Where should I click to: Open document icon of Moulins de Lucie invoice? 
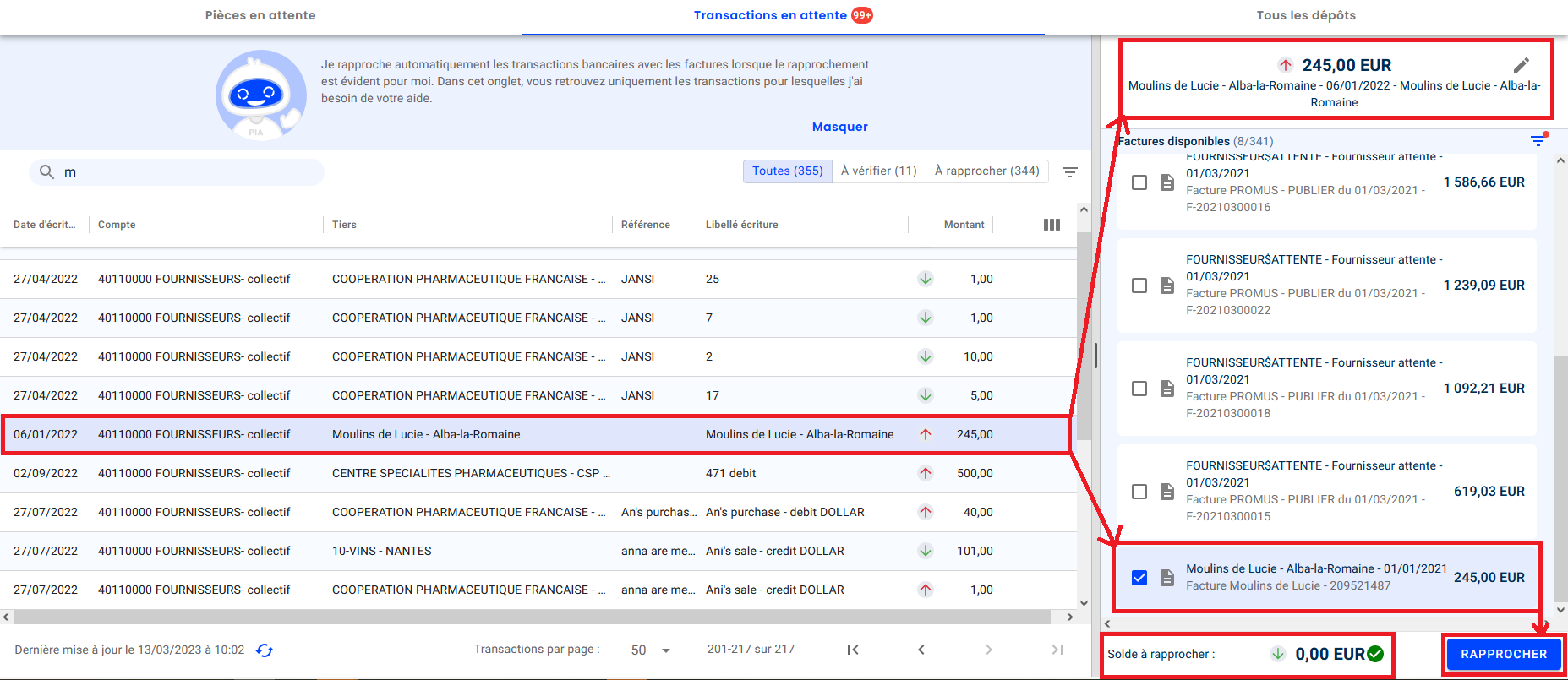click(1167, 578)
